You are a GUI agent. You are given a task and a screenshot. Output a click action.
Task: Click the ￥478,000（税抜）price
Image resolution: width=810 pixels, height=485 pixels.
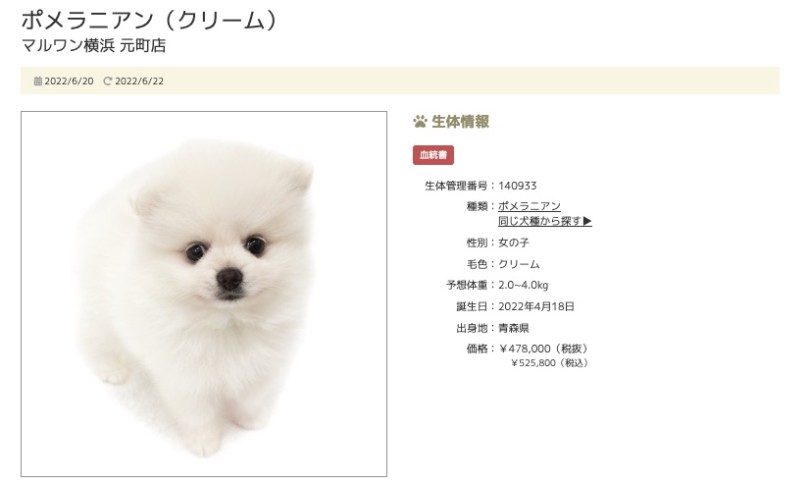tap(543, 349)
